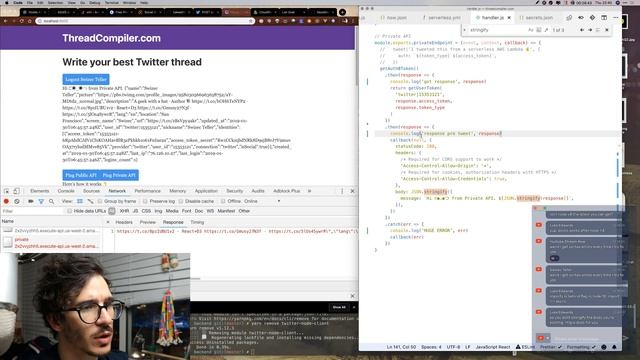
Task: Clear the network log
Action: [17, 201]
